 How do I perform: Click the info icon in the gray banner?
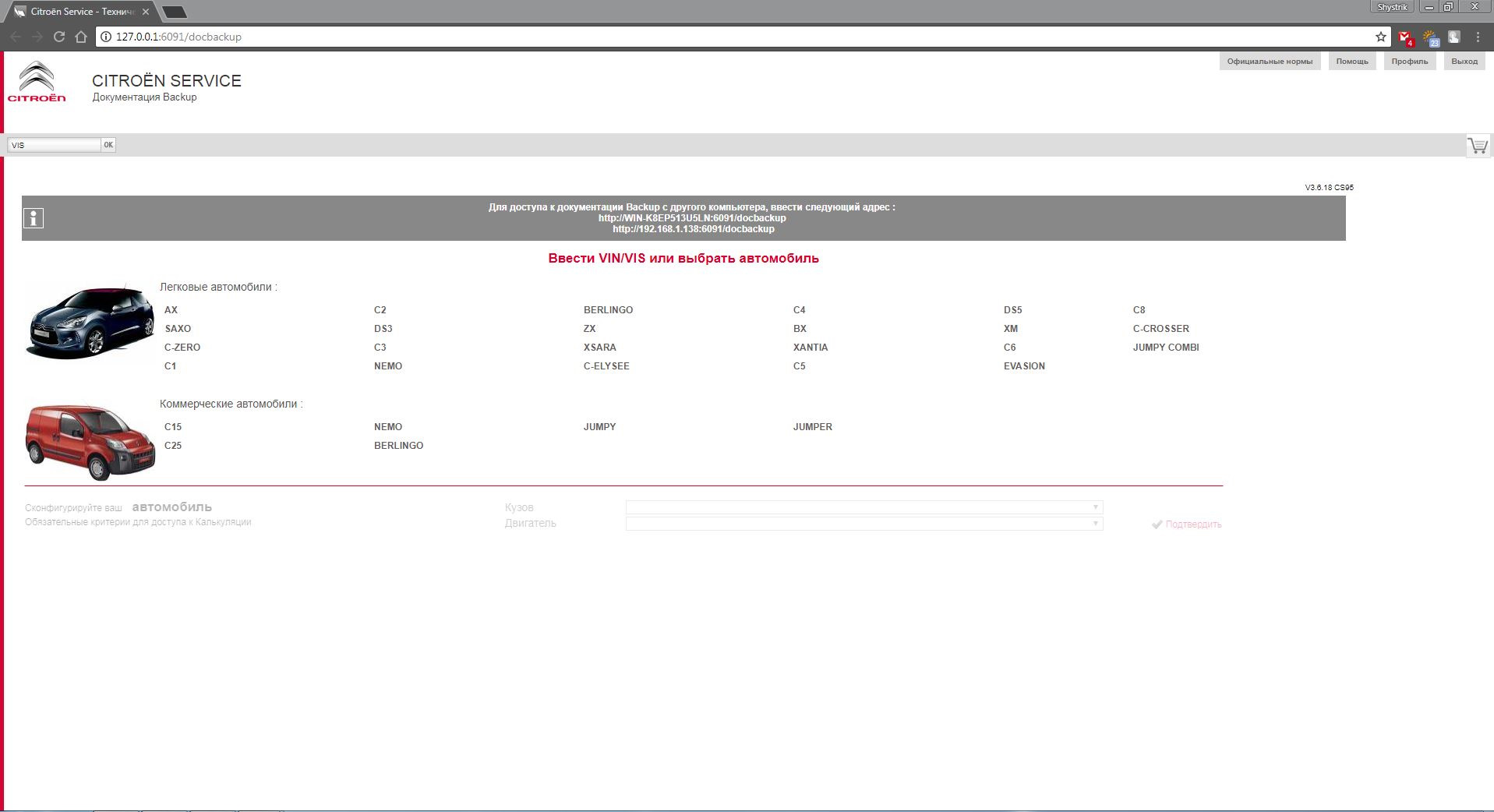34,218
